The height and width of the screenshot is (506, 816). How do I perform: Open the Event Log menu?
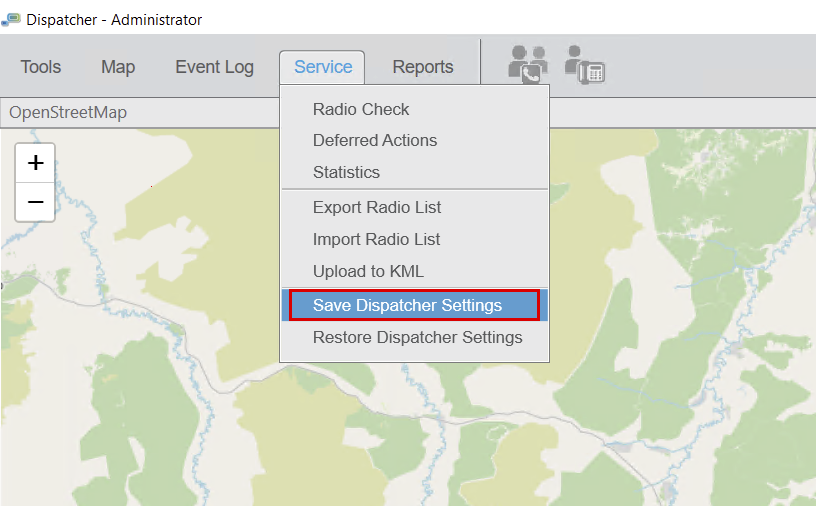point(214,67)
